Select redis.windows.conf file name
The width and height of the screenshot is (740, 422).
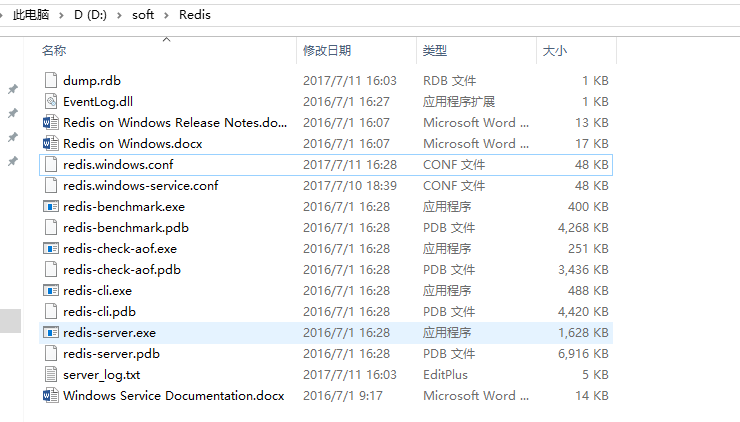click(118, 165)
